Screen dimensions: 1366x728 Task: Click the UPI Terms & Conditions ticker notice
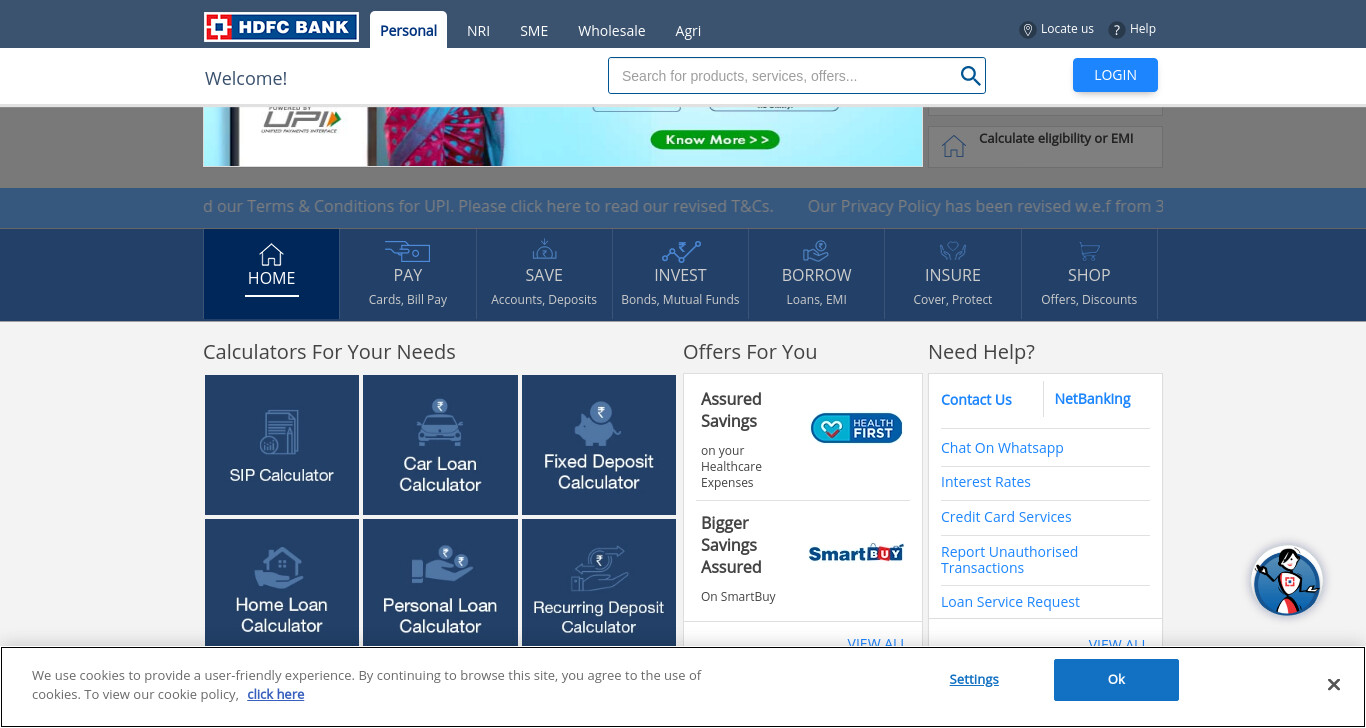point(488,207)
